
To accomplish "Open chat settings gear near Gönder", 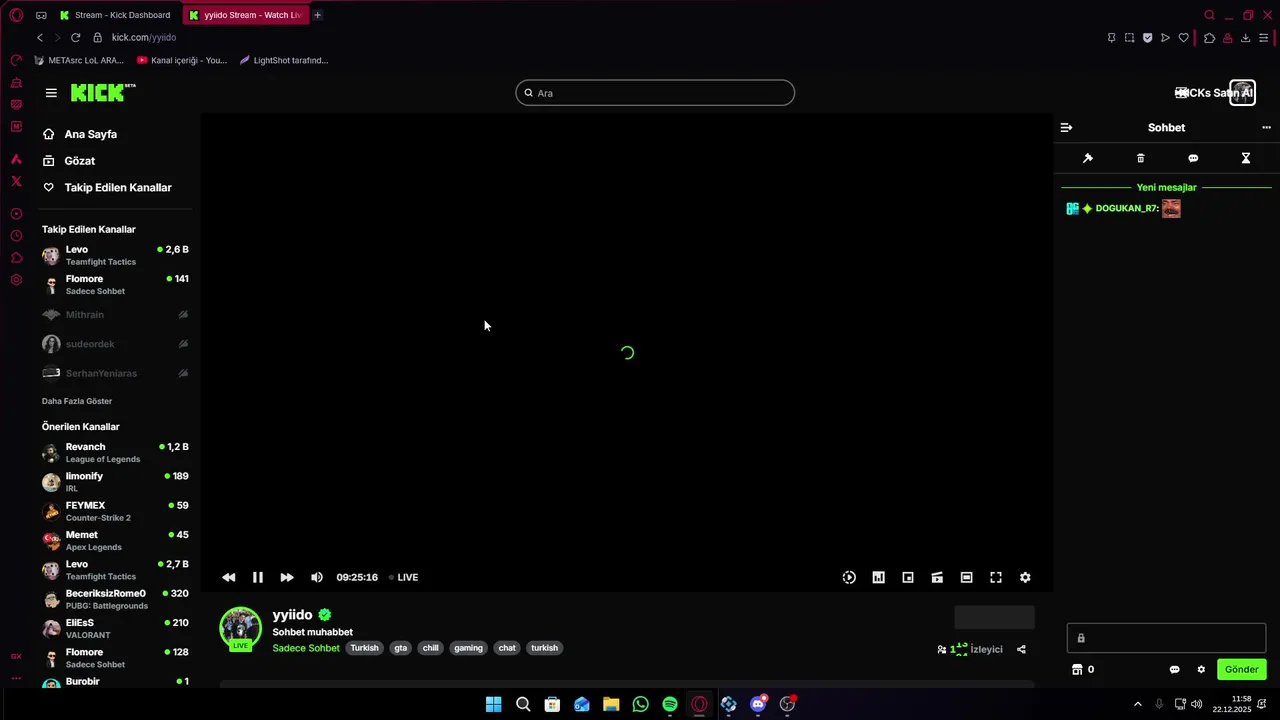I will (1201, 669).
